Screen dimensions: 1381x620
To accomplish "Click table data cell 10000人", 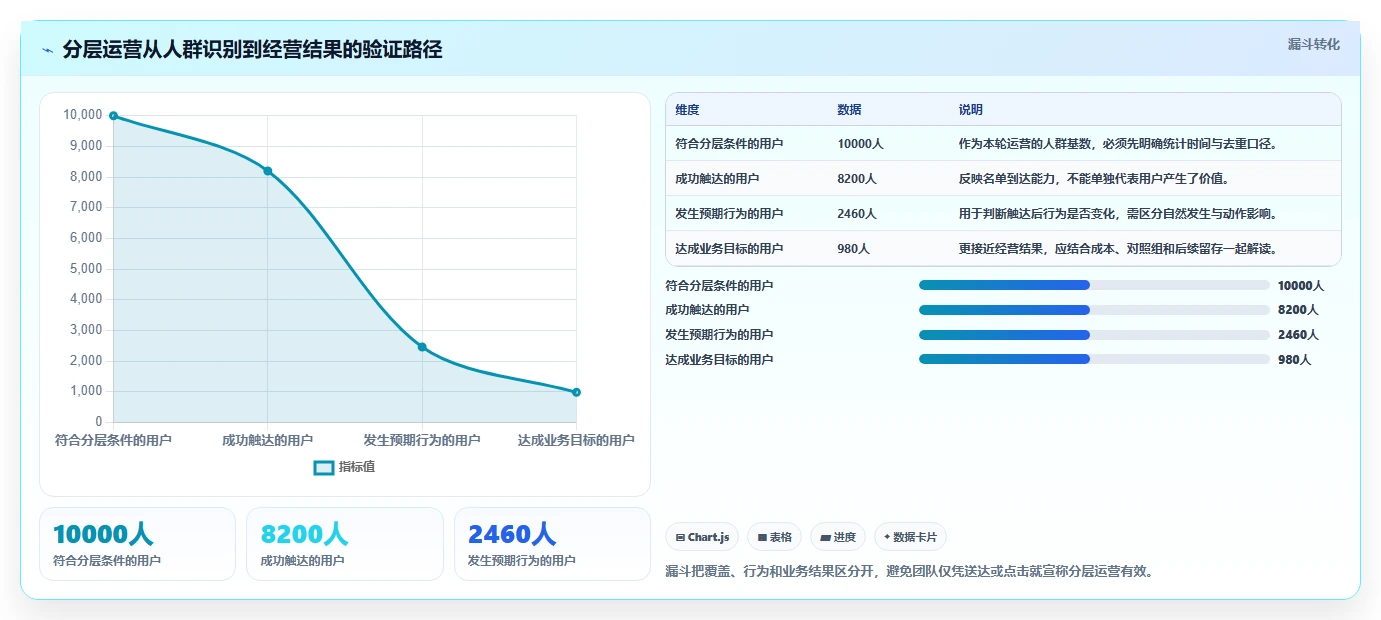I will pos(860,144).
